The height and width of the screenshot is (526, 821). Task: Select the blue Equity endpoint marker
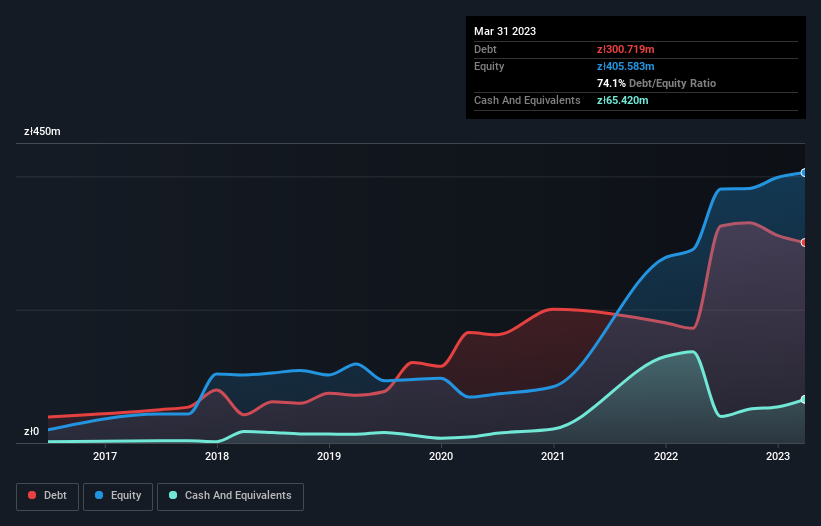coord(804,173)
